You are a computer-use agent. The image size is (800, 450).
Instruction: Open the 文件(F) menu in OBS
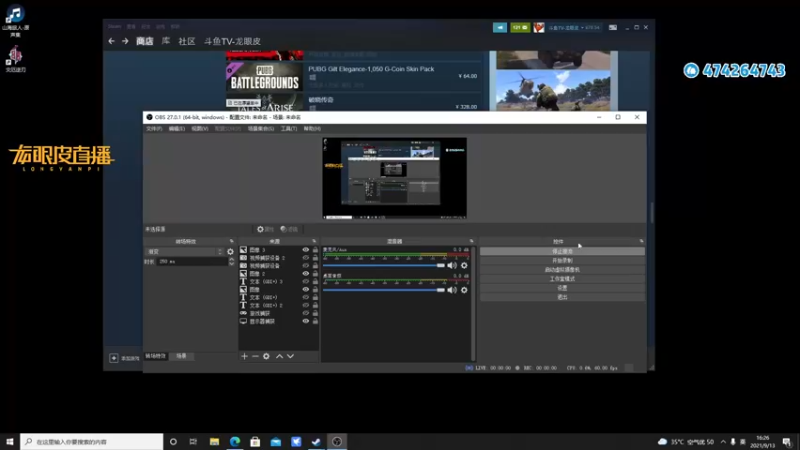[154, 129]
